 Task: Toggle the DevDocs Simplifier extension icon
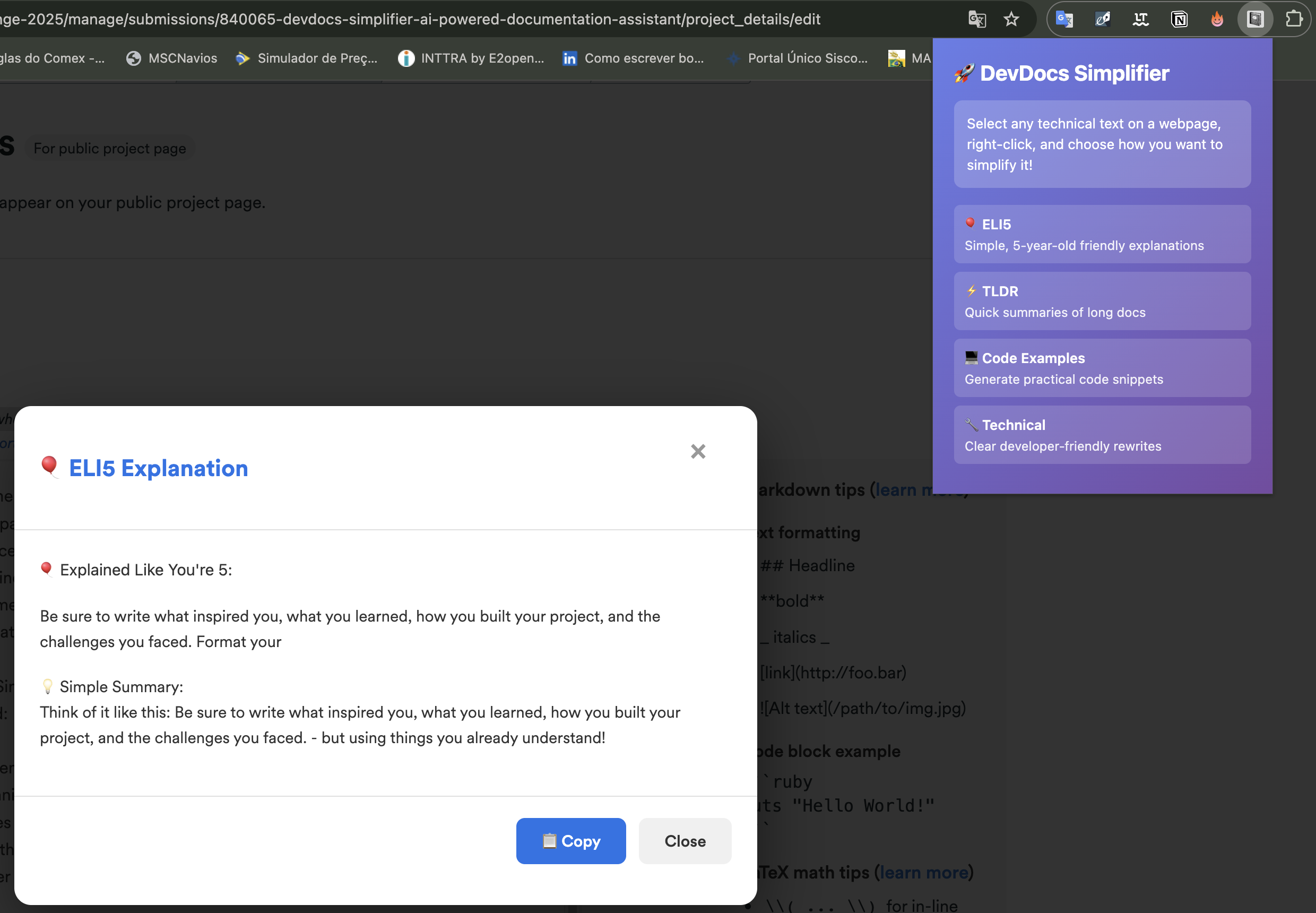pyautogui.click(x=1255, y=20)
